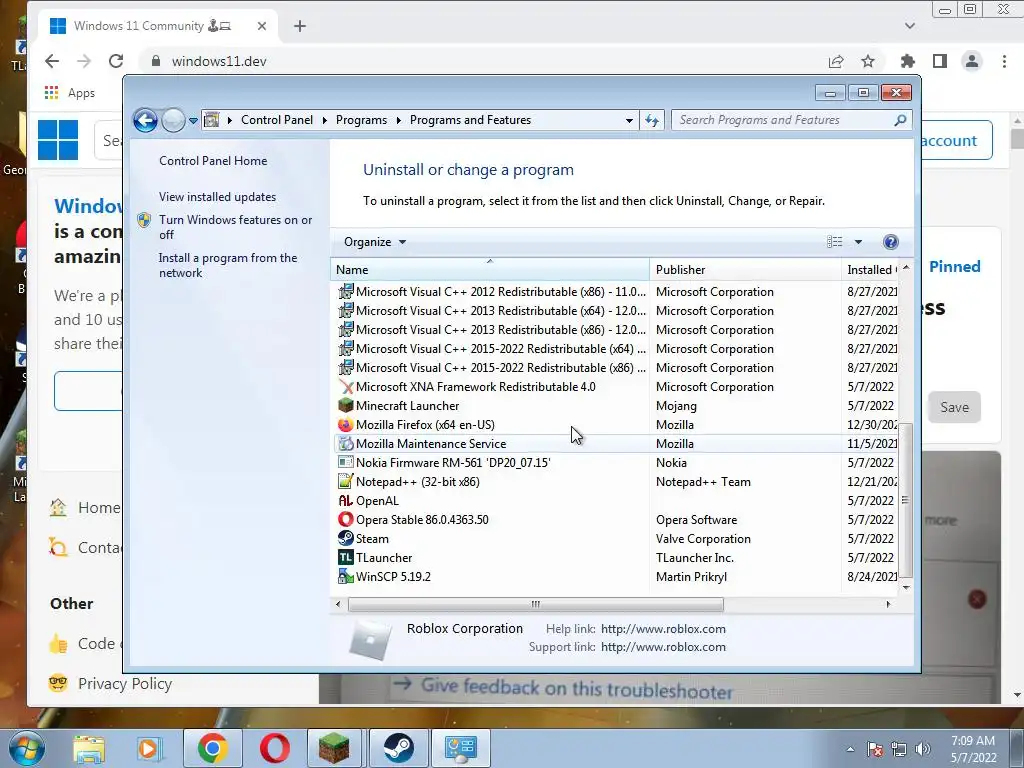This screenshot has height=768, width=1024.
Task: Sort the list by the Name column
Action: pos(490,270)
